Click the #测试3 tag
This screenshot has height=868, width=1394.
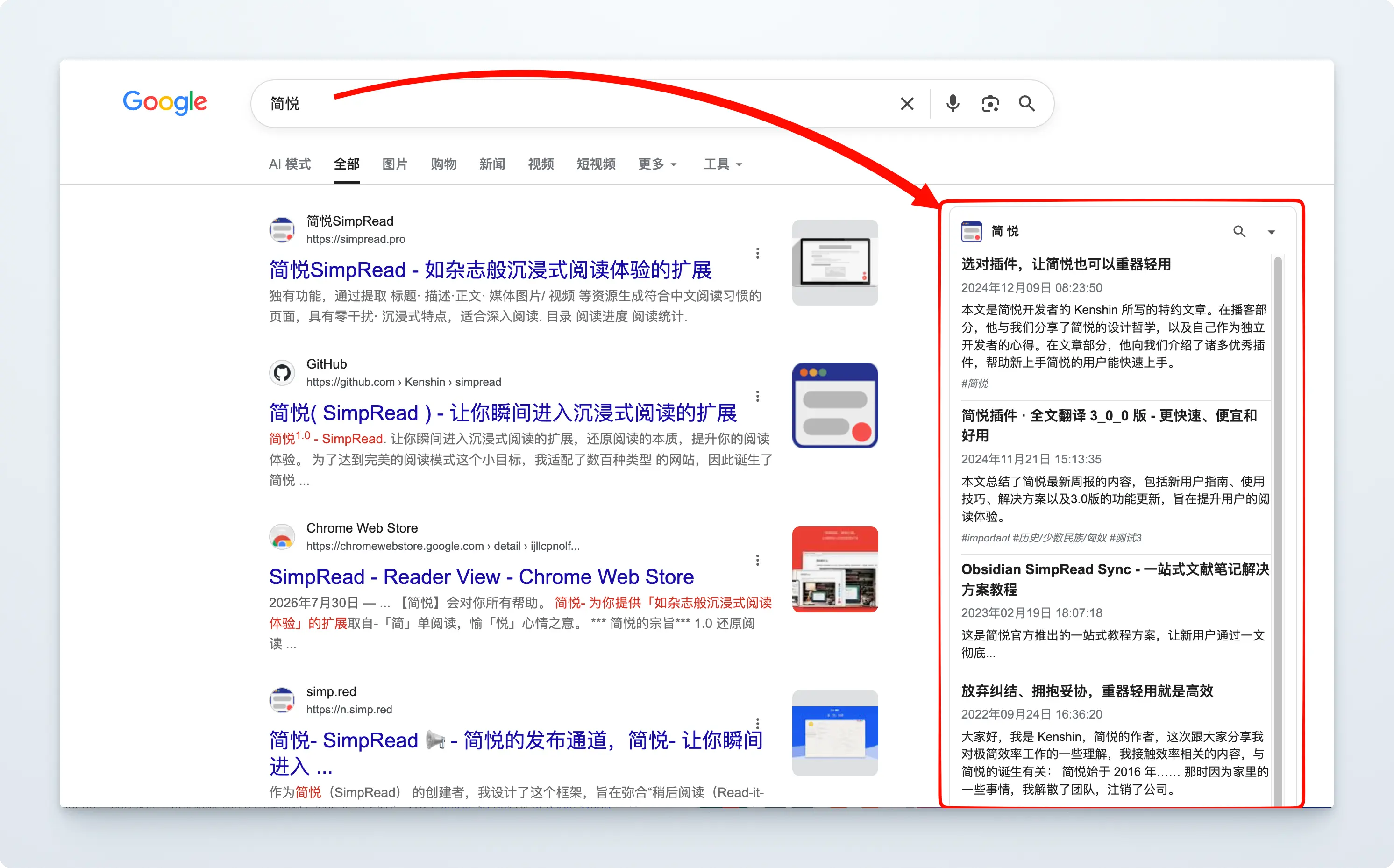pos(1125,538)
